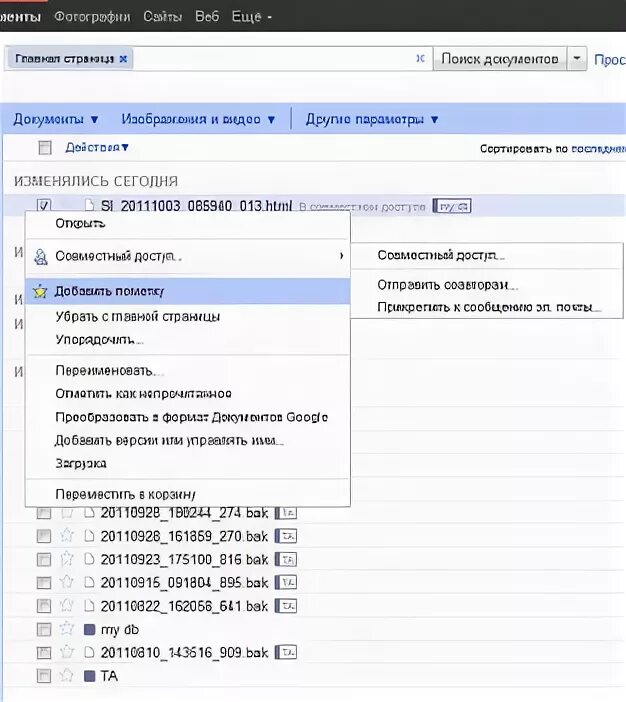Choose Загрузка menu entry

pos(187,463)
